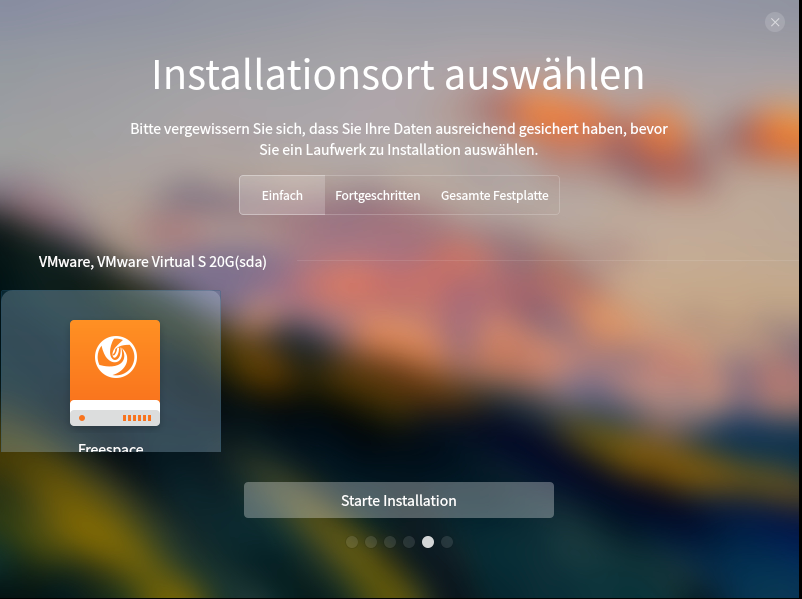This screenshot has height=599, width=802.
Task: Click the last progress step dot
Action: coord(447,542)
